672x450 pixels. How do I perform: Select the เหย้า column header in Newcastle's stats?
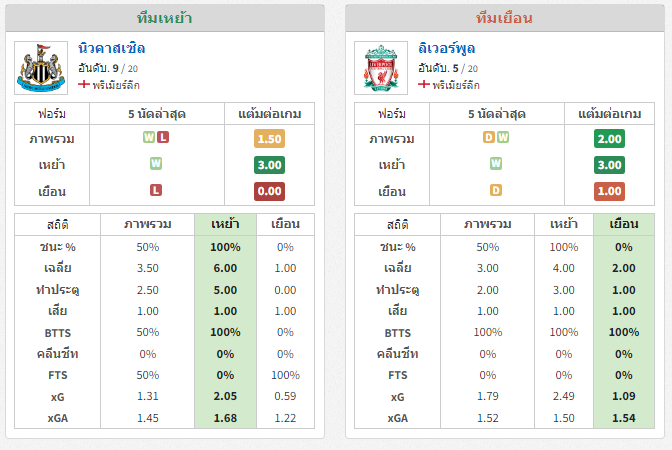tap(225, 225)
